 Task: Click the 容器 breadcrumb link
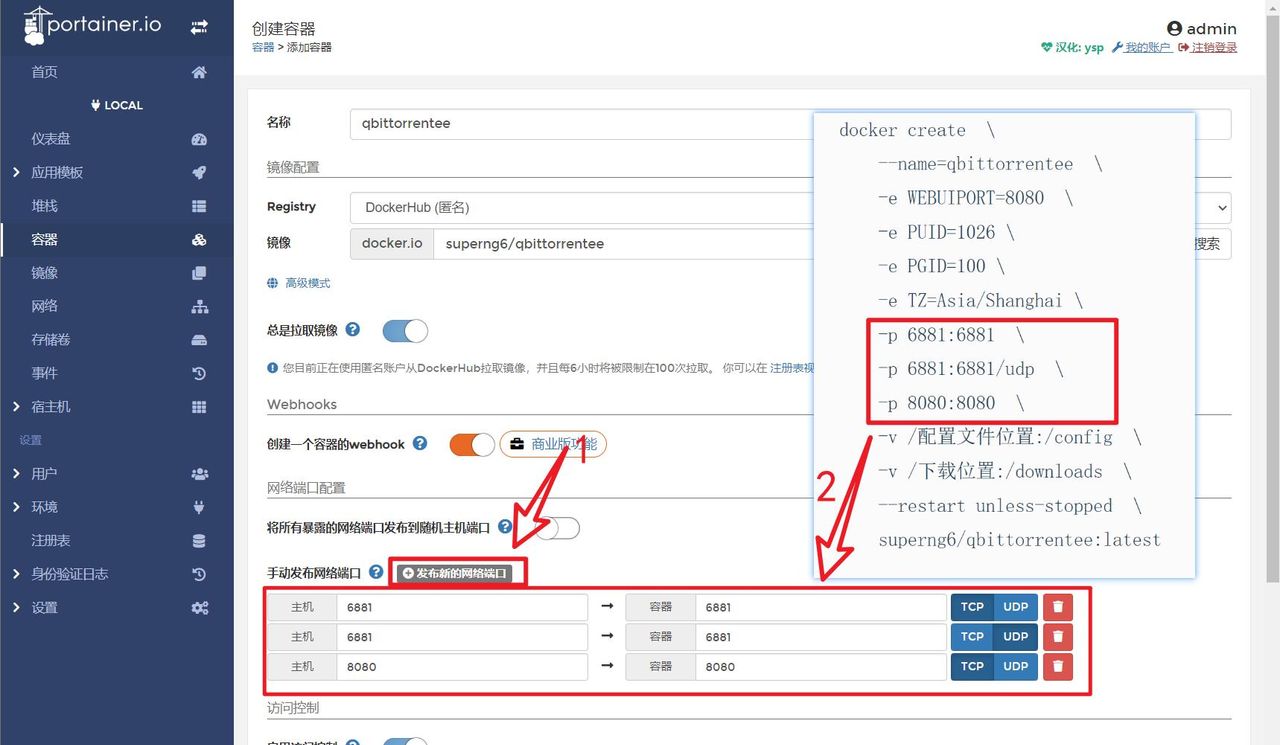[263, 47]
